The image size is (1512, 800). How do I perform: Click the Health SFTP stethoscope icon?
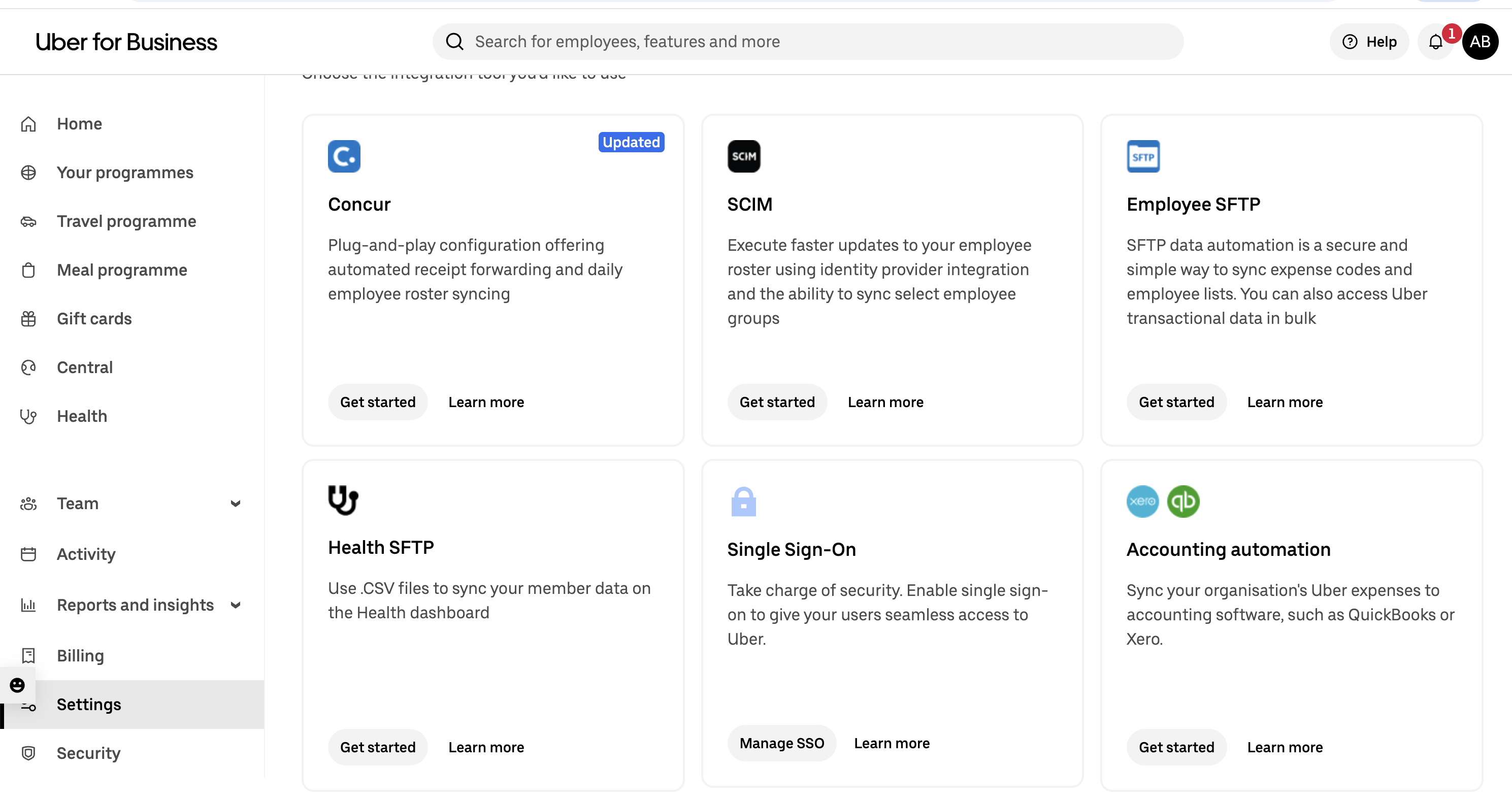coord(343,500)
